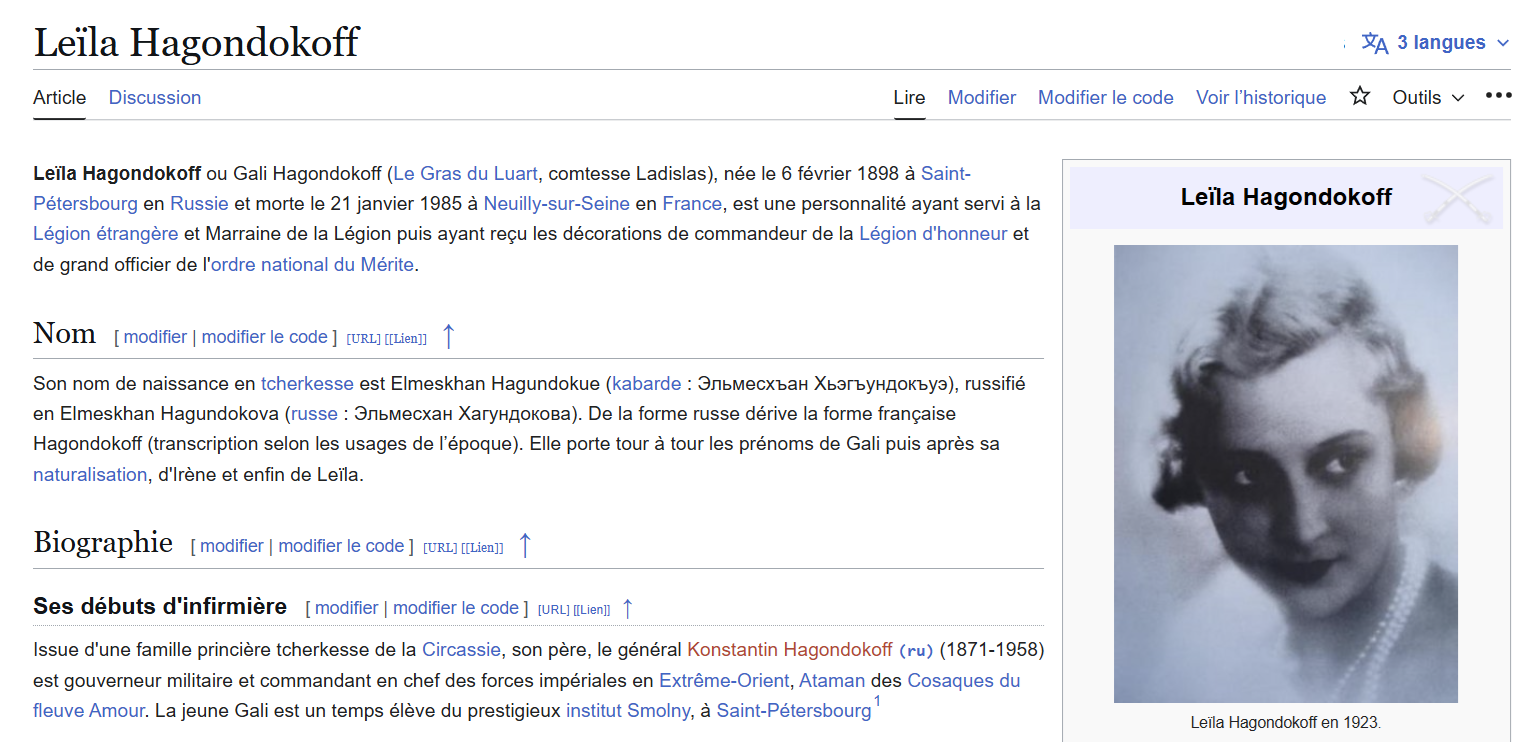Click modifier link next to Nom heading
The width and height of the screenshot is (1529, 744).
[x=155, y=337]
